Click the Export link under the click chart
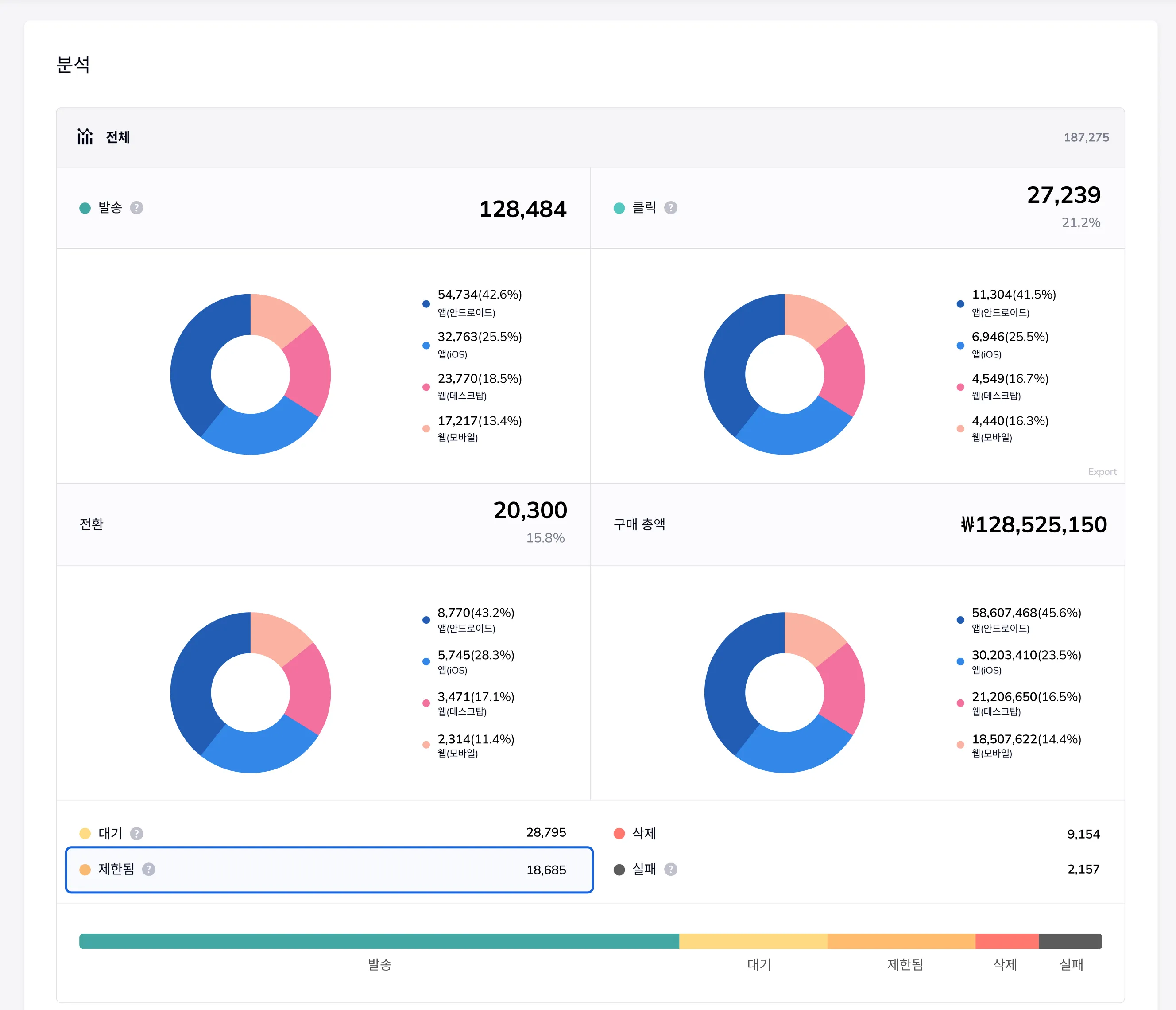Viewport: 1176px width, 1010px height. pos(1102,472)
